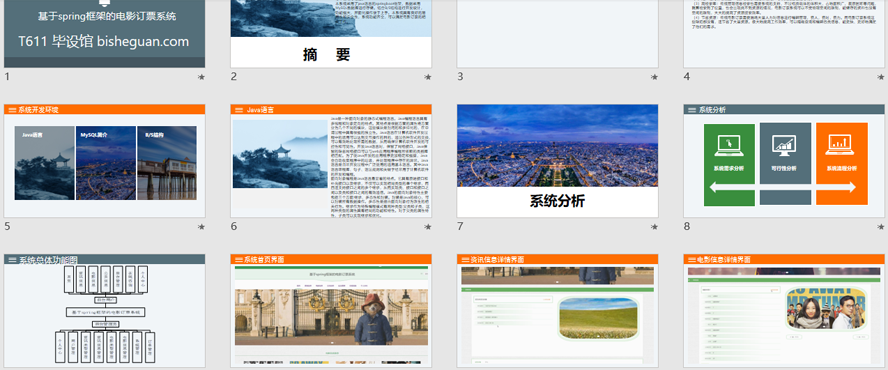Image resolution: width=888 pixels, height=370 pixels.
Task: Select the text-only slide 4 thumbnail
Action: (x=784, y=34)
